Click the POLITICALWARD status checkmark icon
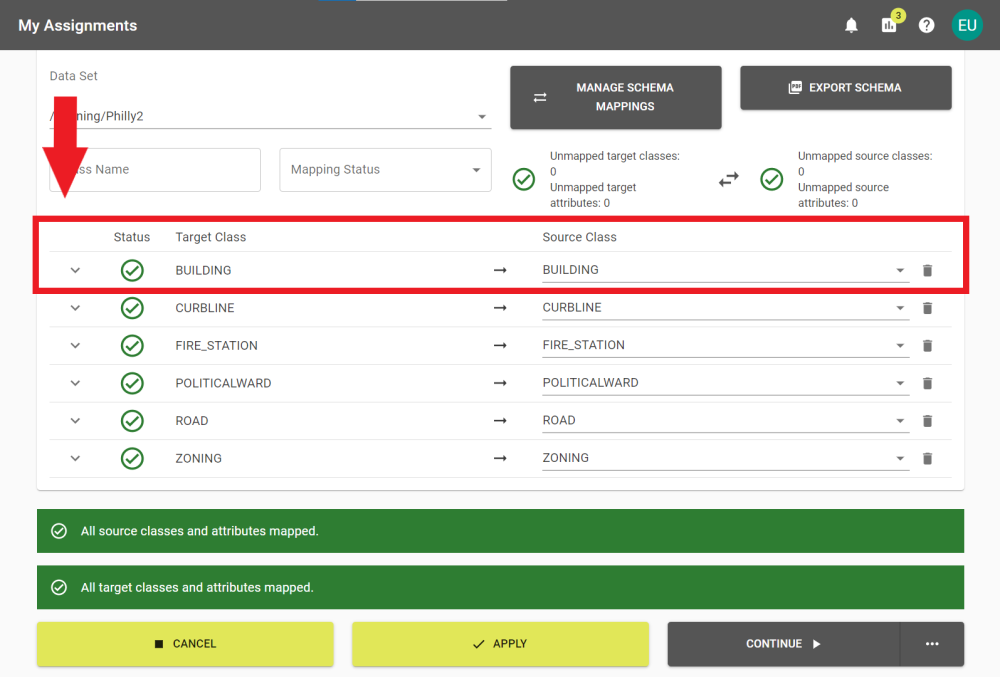This screenshot has width=1000, height=677. (x=132, y=383)
